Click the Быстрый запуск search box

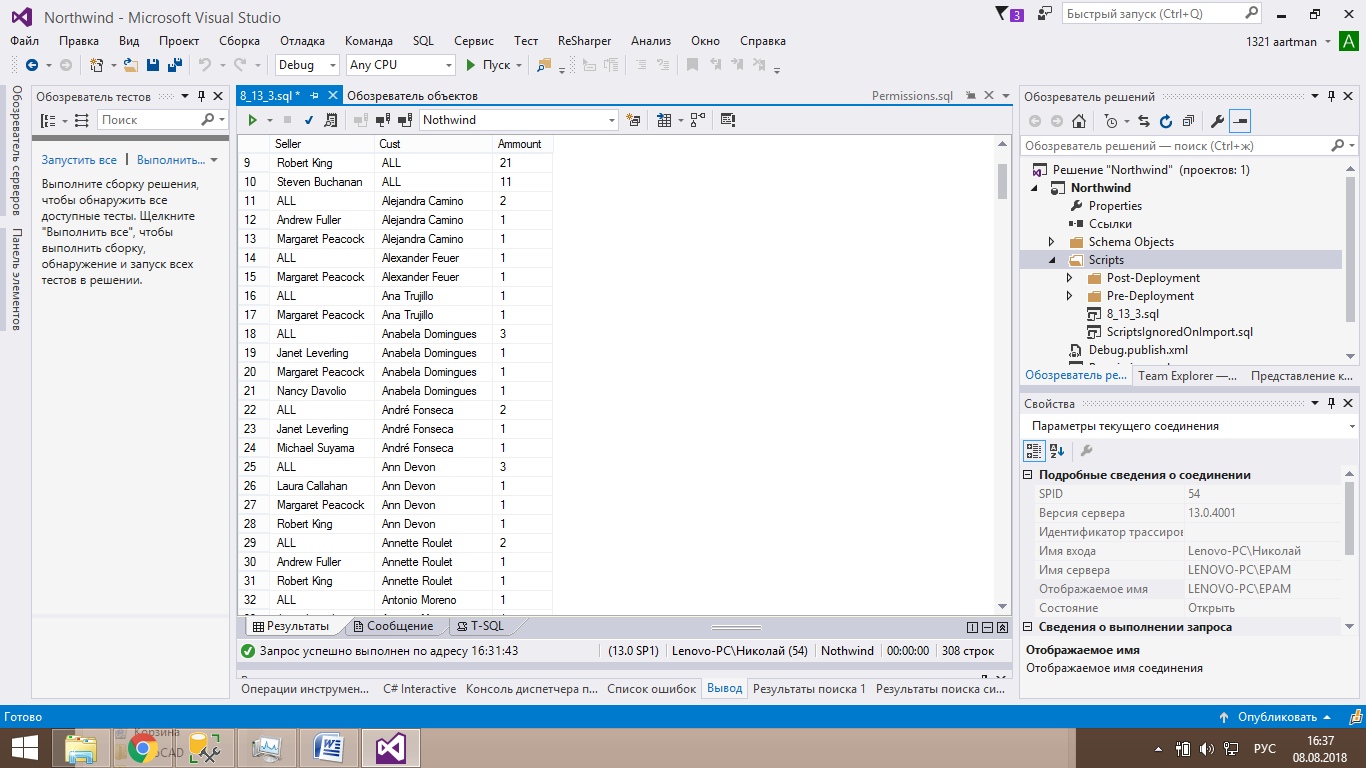(1162, 14)
